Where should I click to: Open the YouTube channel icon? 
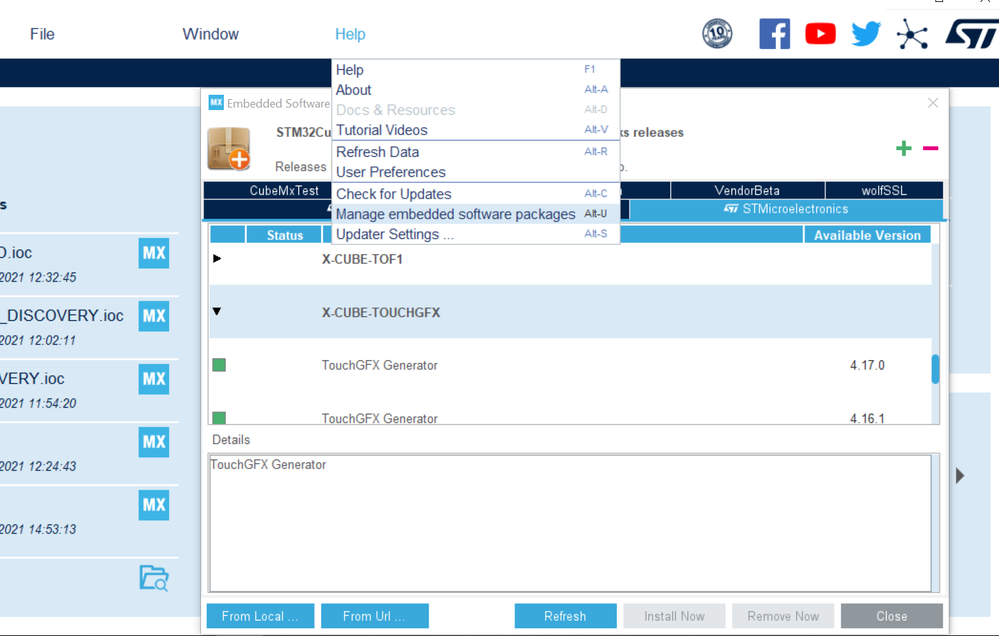click(x=820, y=34)
